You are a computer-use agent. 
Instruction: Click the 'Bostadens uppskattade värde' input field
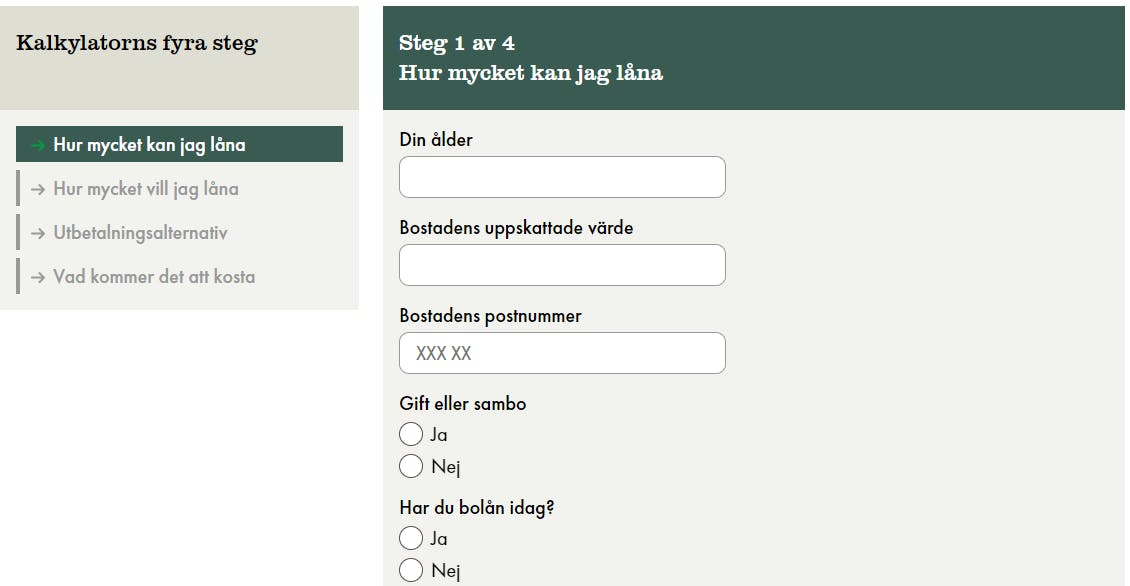coord(561,264)
